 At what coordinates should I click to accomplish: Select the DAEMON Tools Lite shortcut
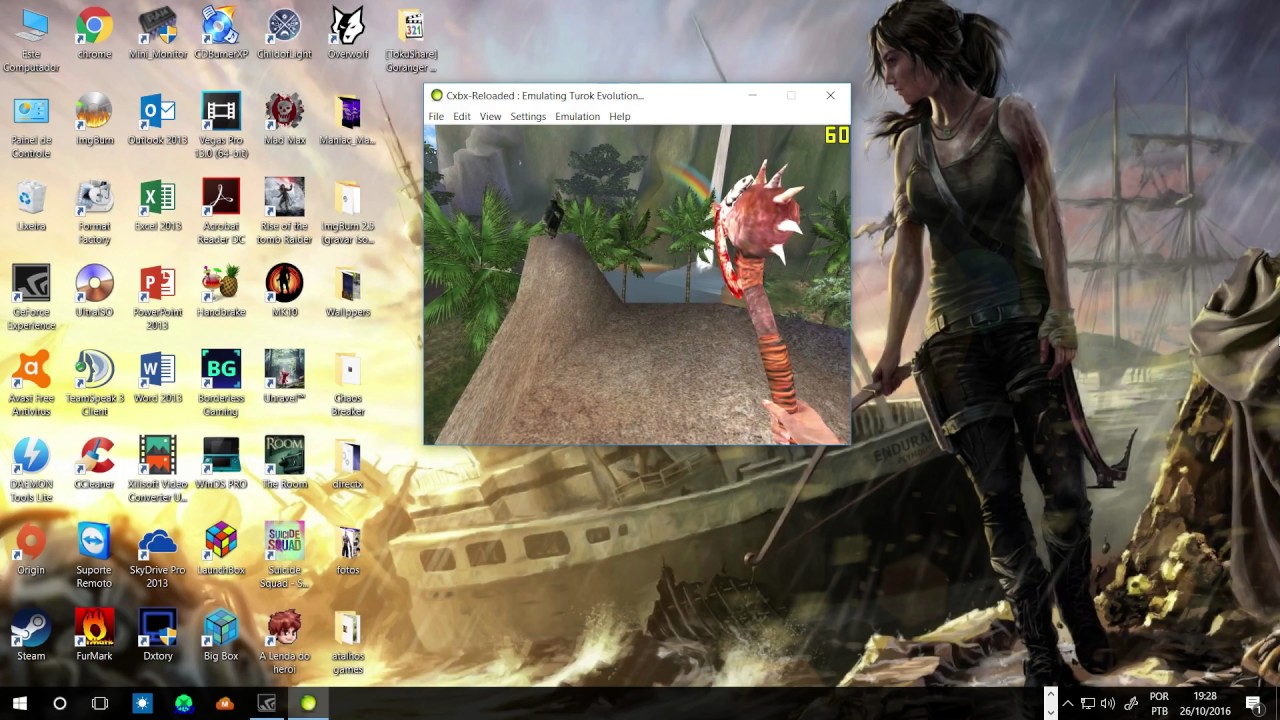pyautogui.click(x=31, y=470)
